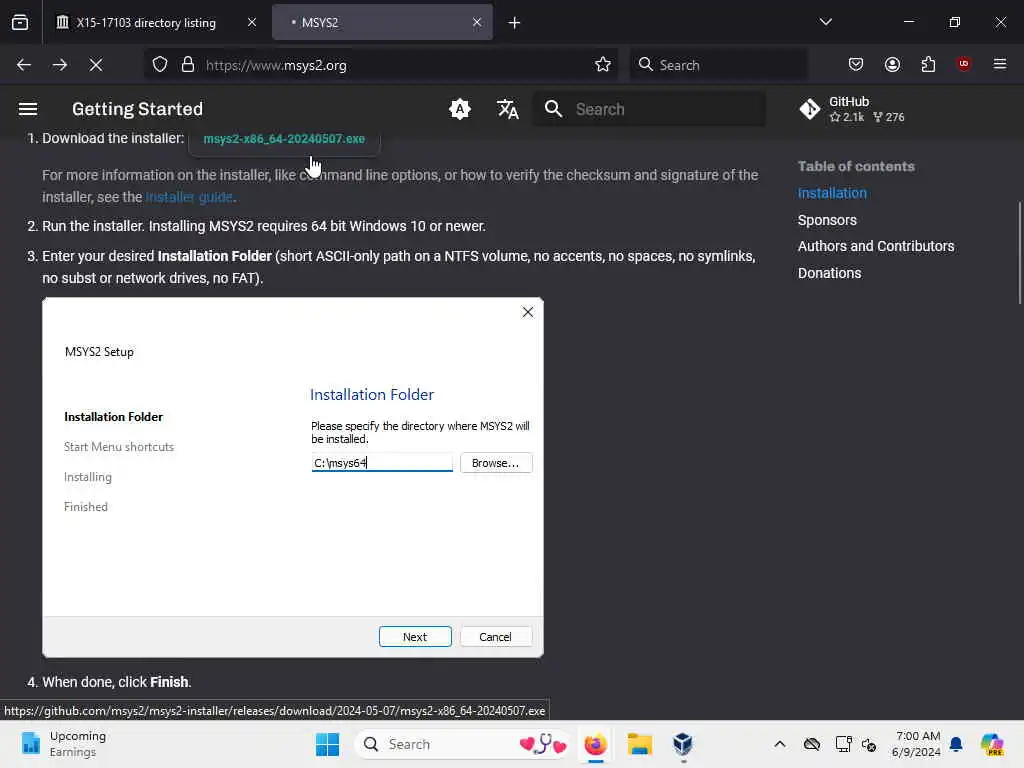The image size is (1024, 768).
Task: Go to Authors and Contributors section
Action: coord(876,246)
